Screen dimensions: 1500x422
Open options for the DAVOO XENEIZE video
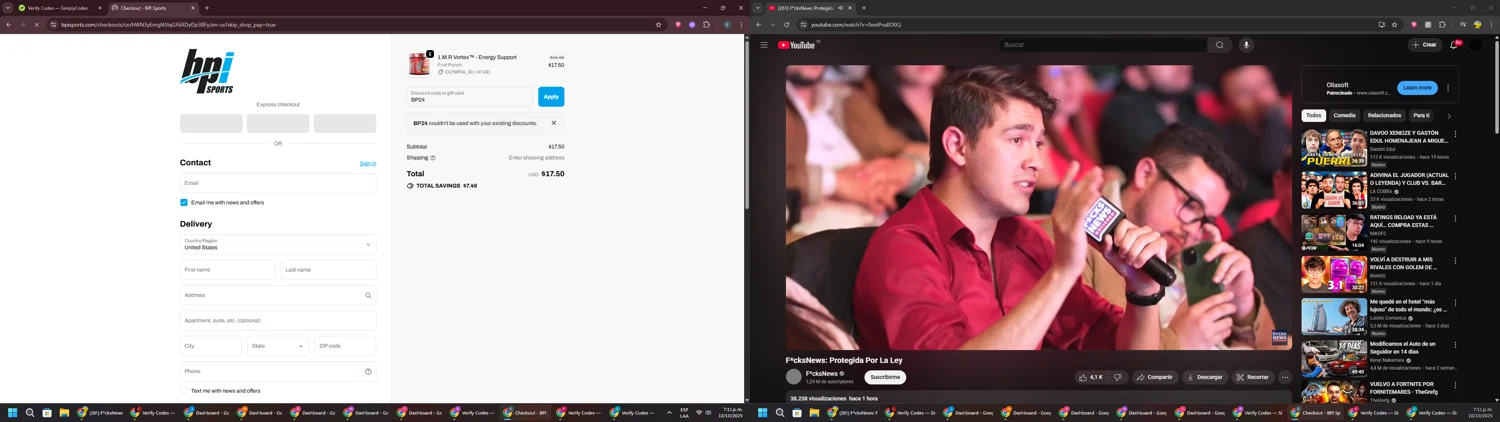click(1455, 134)
